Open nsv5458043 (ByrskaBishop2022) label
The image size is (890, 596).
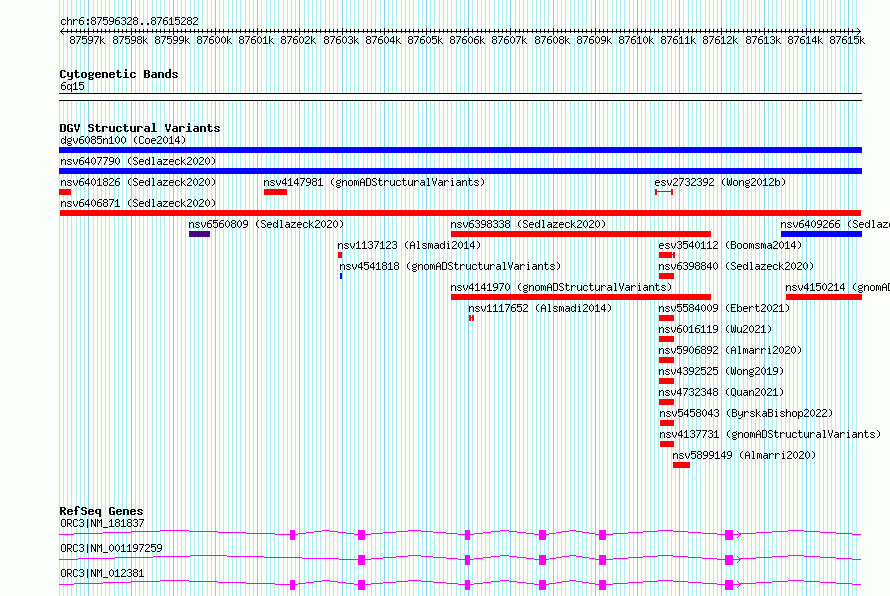click(746, 413)
